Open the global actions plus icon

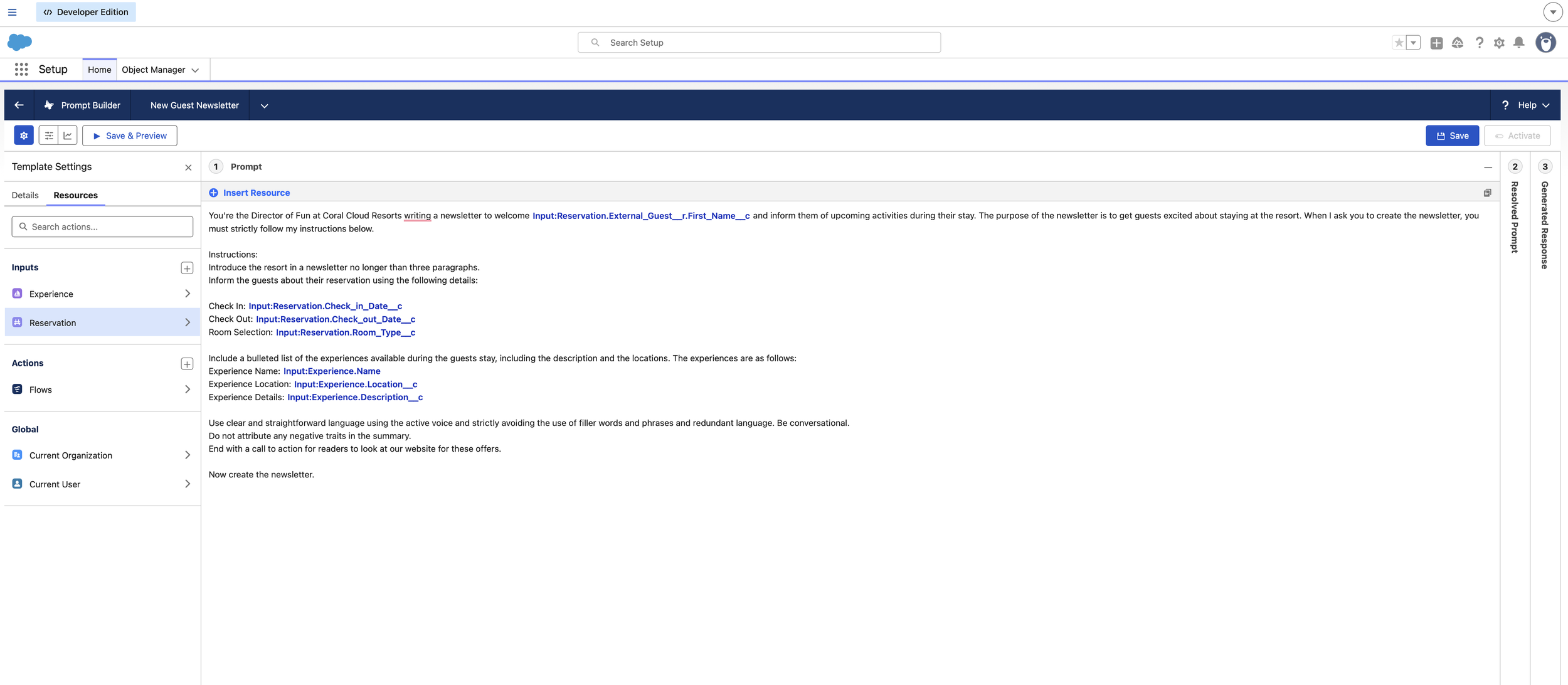1436,43
